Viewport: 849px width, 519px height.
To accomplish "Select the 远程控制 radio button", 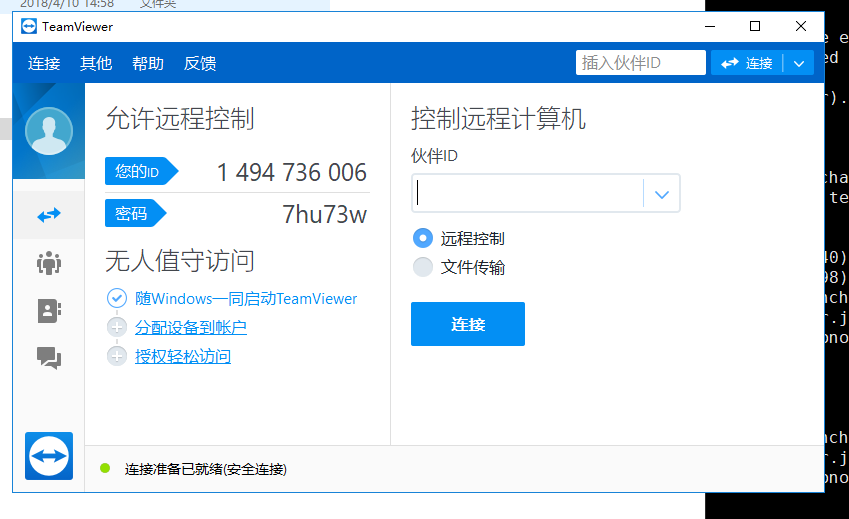I will (423, 238).
